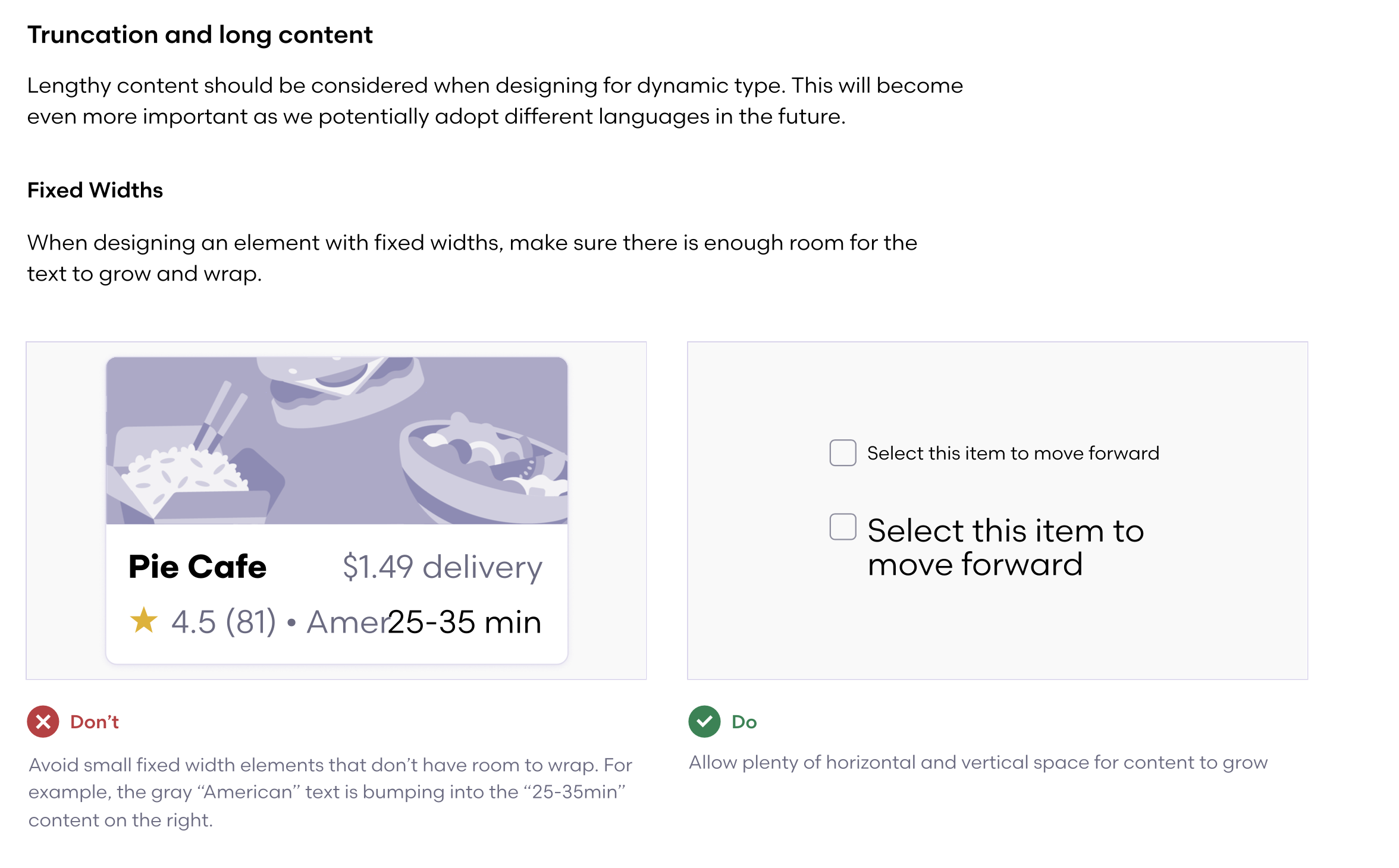The width and height of the screenshot is (1399, 868).
Task: Click the Don't X badge beside its label
Action: [42, 721]
